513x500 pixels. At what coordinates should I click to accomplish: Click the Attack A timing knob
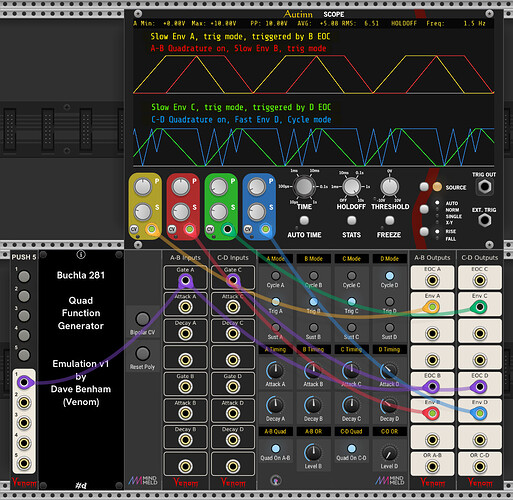[x=275, y=370]
